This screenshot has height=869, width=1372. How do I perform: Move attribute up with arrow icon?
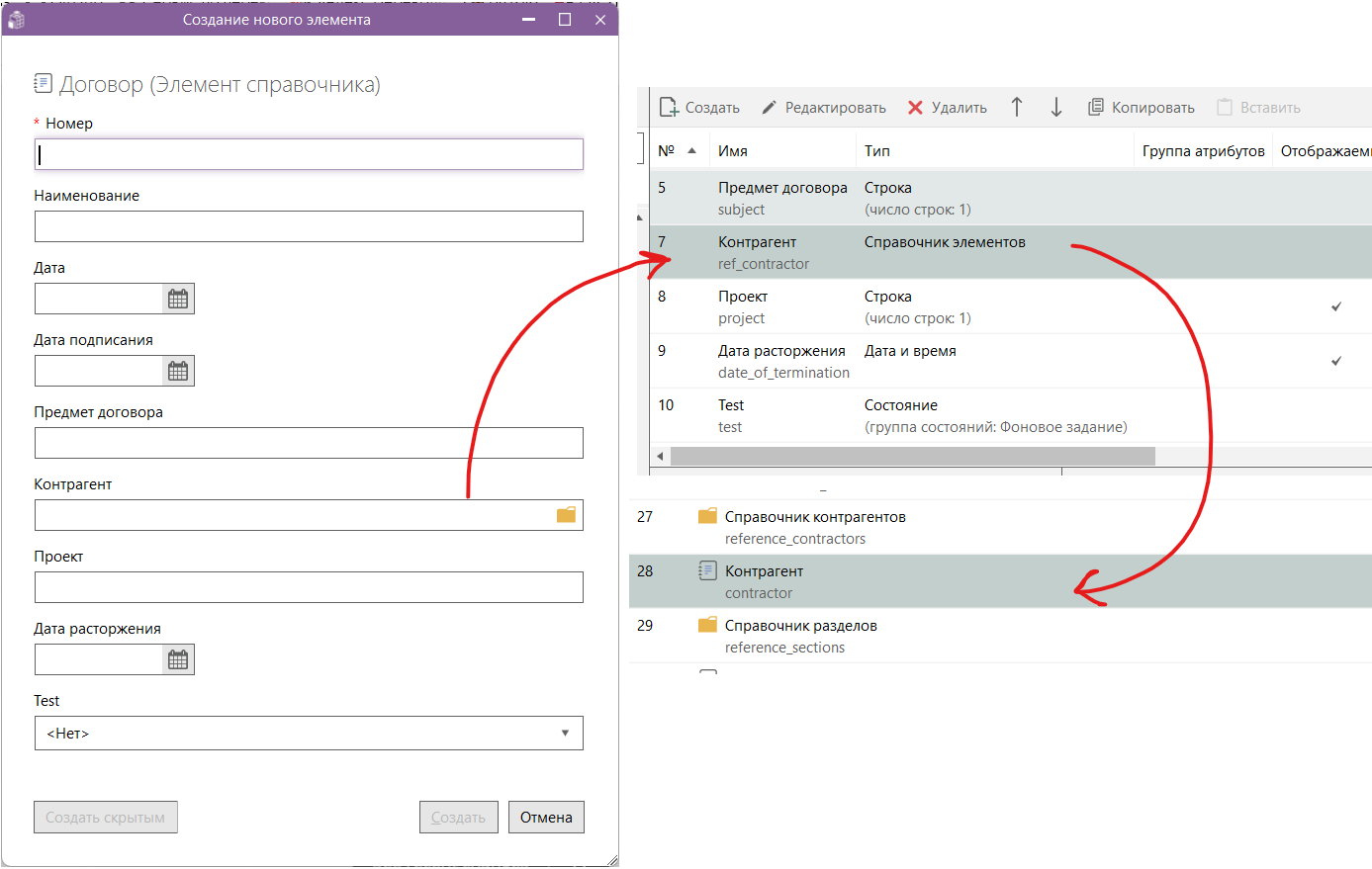(x=1017, y=107)
